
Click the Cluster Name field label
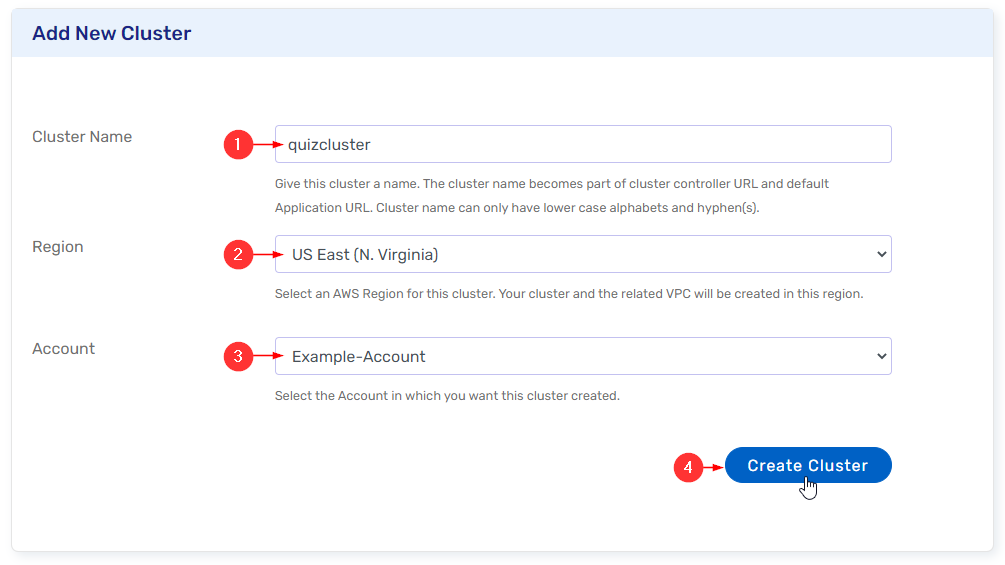pyautogui.click(x=82, y=137)
